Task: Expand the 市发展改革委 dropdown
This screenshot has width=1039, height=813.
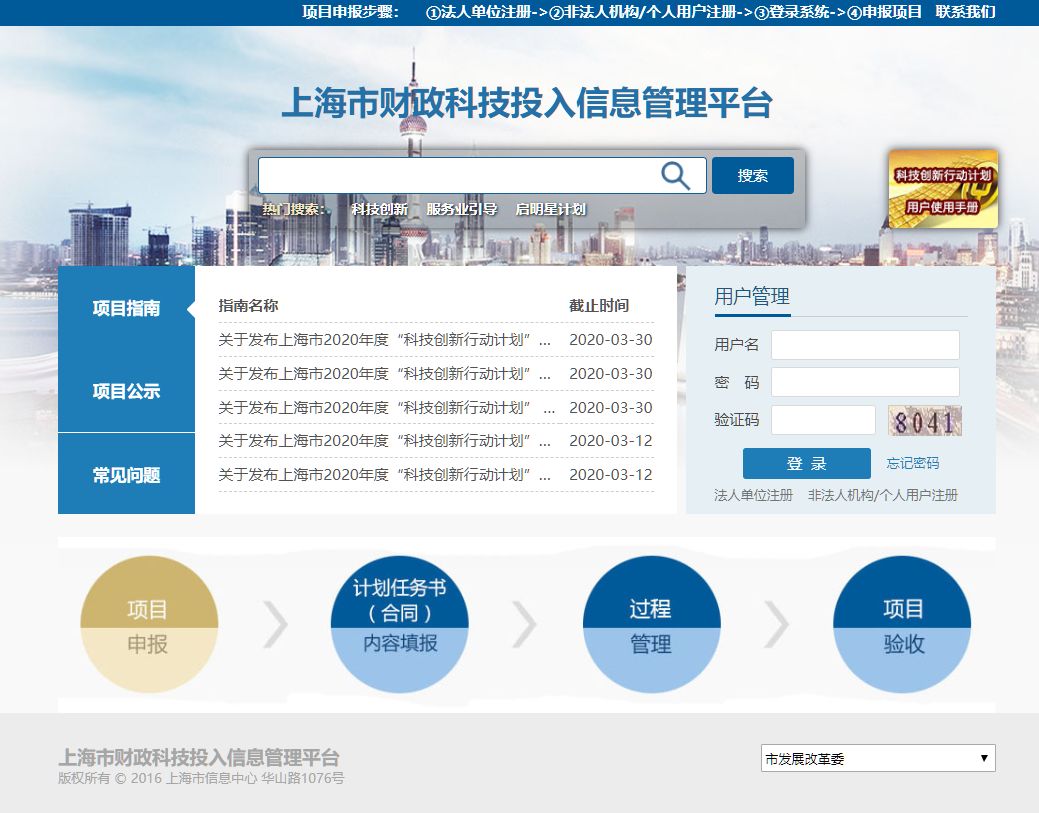Action: coord(878,759)
